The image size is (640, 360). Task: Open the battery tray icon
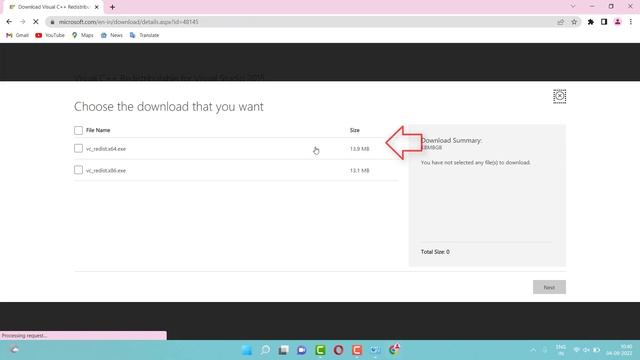point(596,350)
